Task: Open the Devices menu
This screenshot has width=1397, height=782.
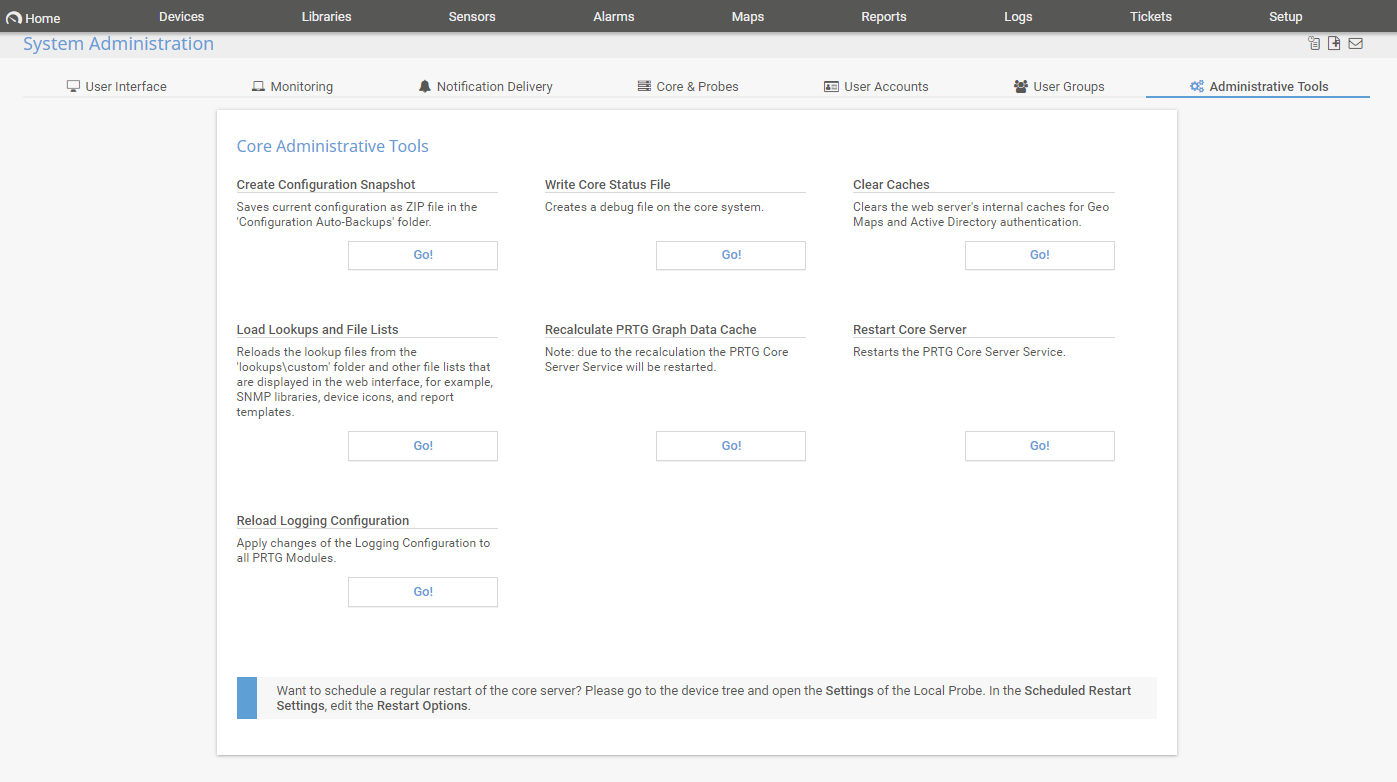Action: coord(181,16)
